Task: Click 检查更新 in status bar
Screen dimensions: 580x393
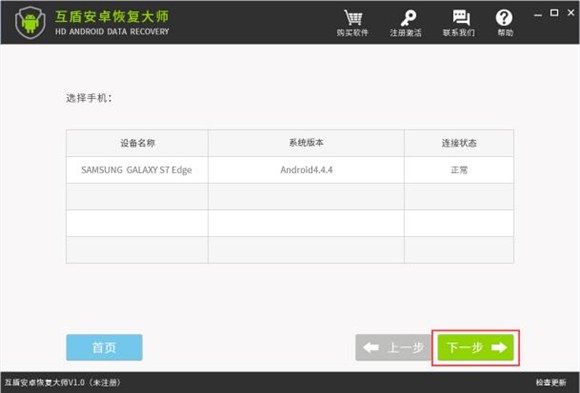Action: [551, 382]
